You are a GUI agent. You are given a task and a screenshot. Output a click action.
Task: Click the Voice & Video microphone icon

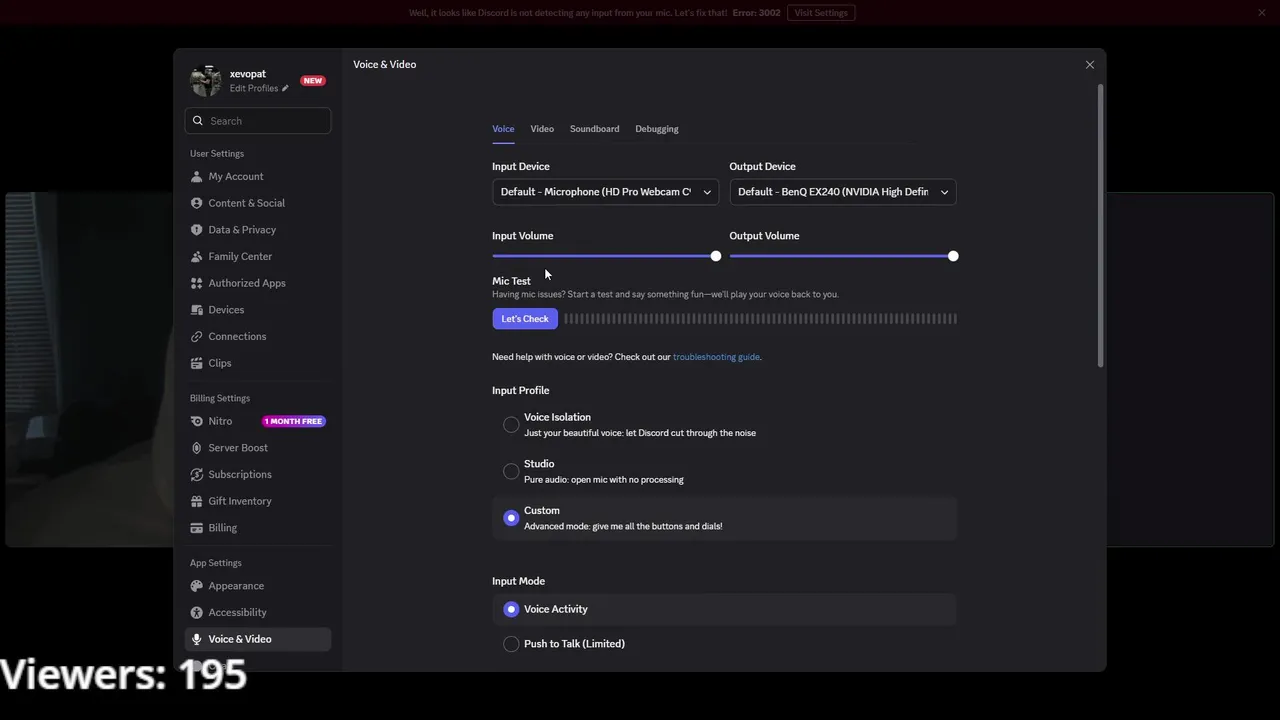pos(197,639)
